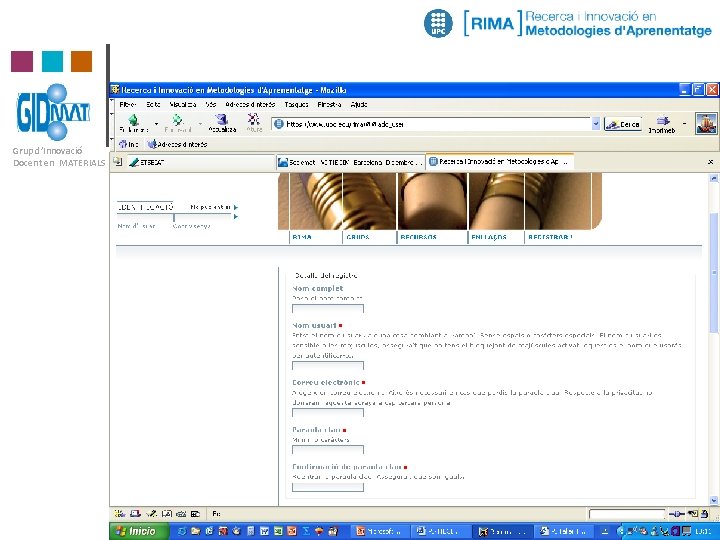Expand the address bar URL dropdown
This screenshot has height=540, width=720.
pos(596,124)
